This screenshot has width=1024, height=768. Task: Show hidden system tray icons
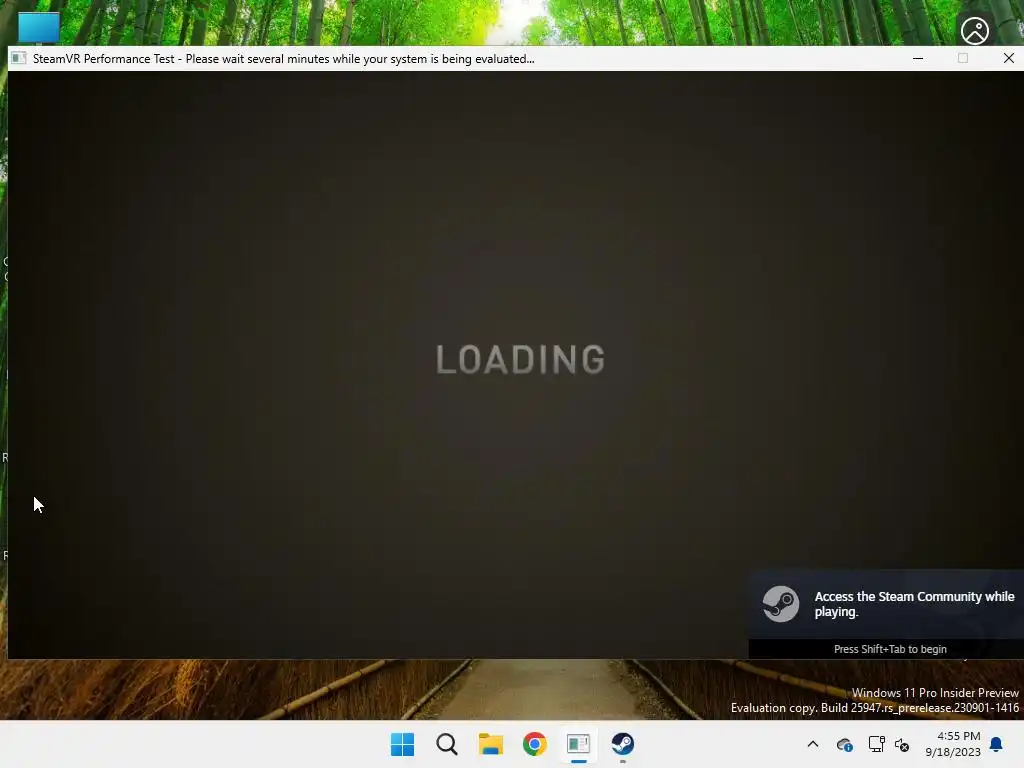tap(812, 744)
